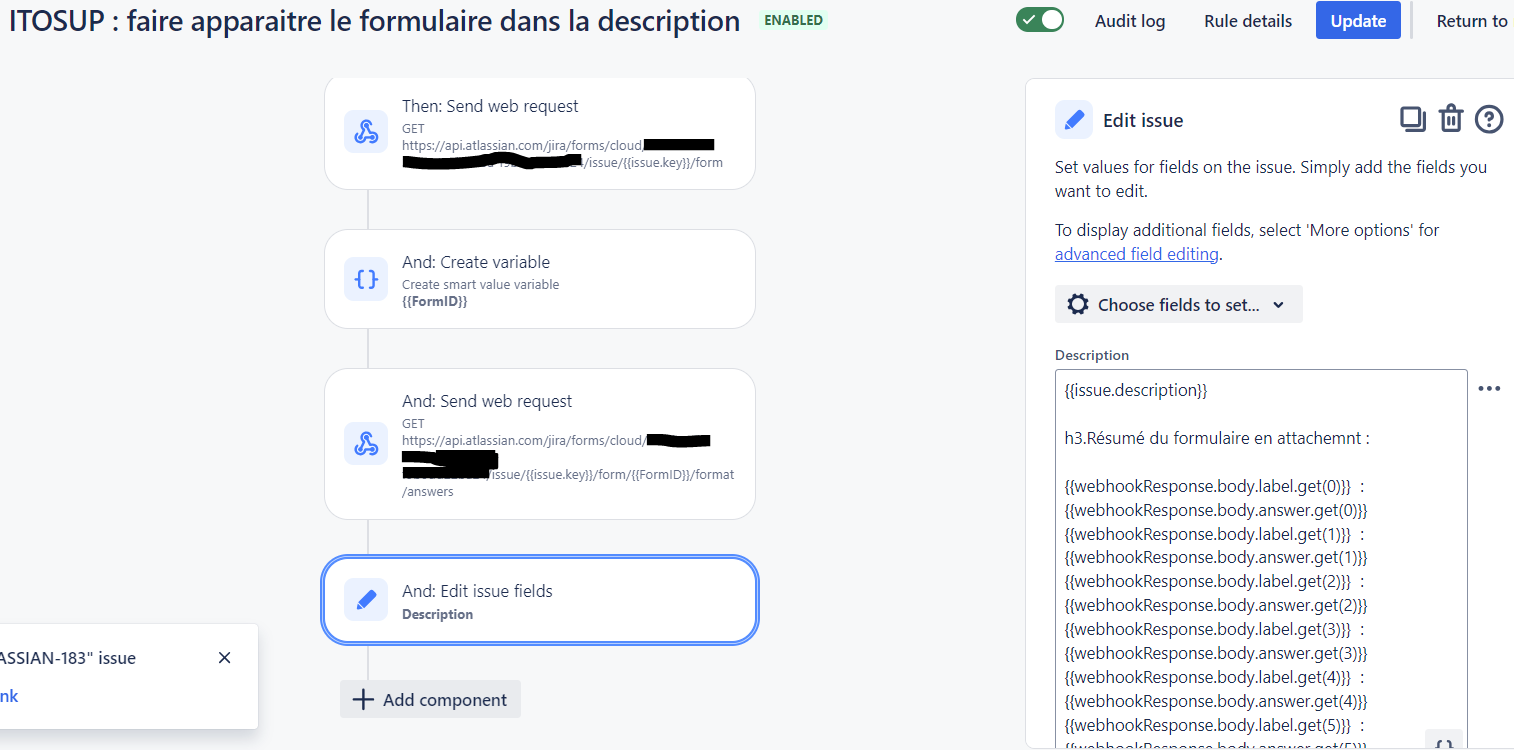Open Choose fields to set dropdown
1514x750 pixels.
pos(1178,305)
